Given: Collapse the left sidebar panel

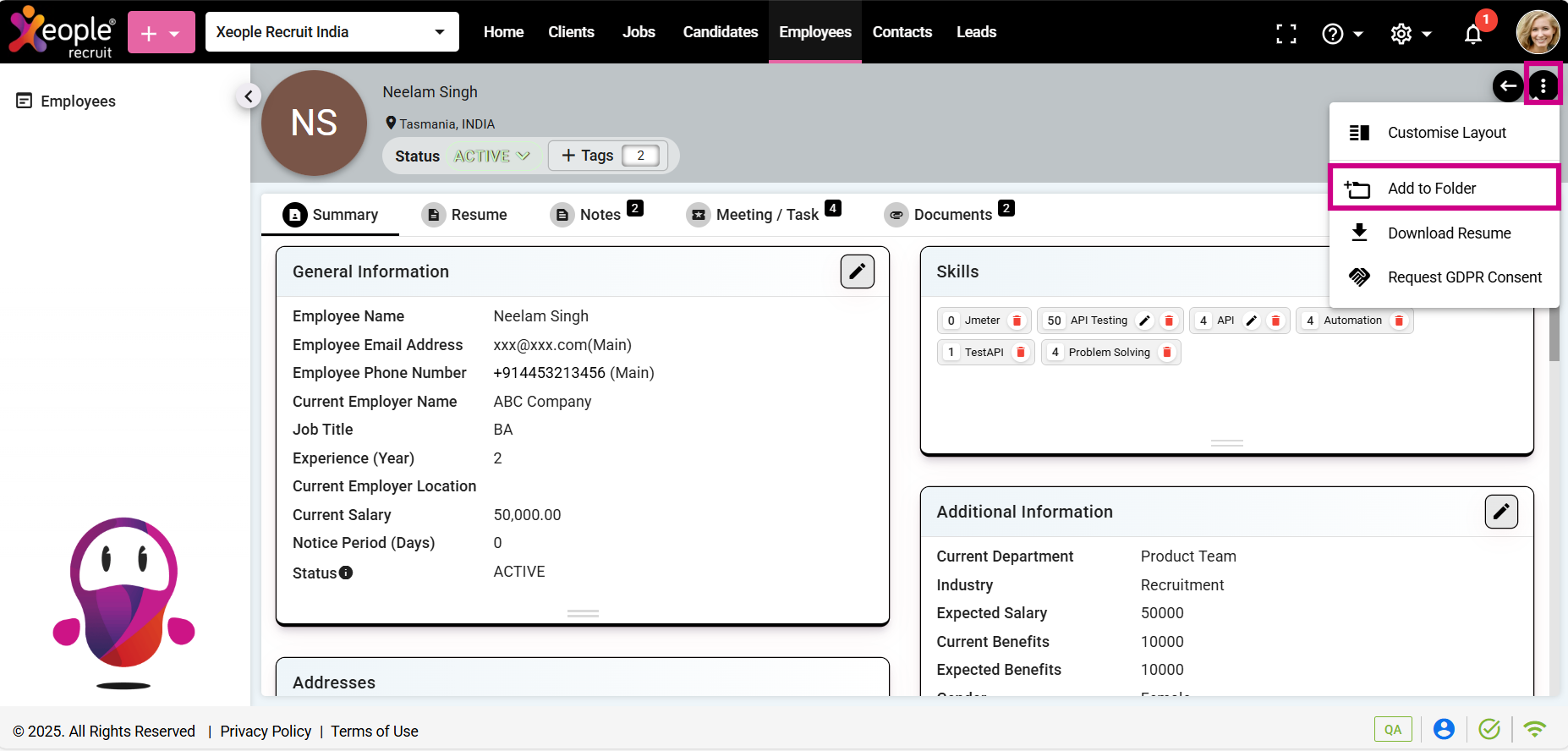Looking at the screenshot, I should (x=248, y=96).
